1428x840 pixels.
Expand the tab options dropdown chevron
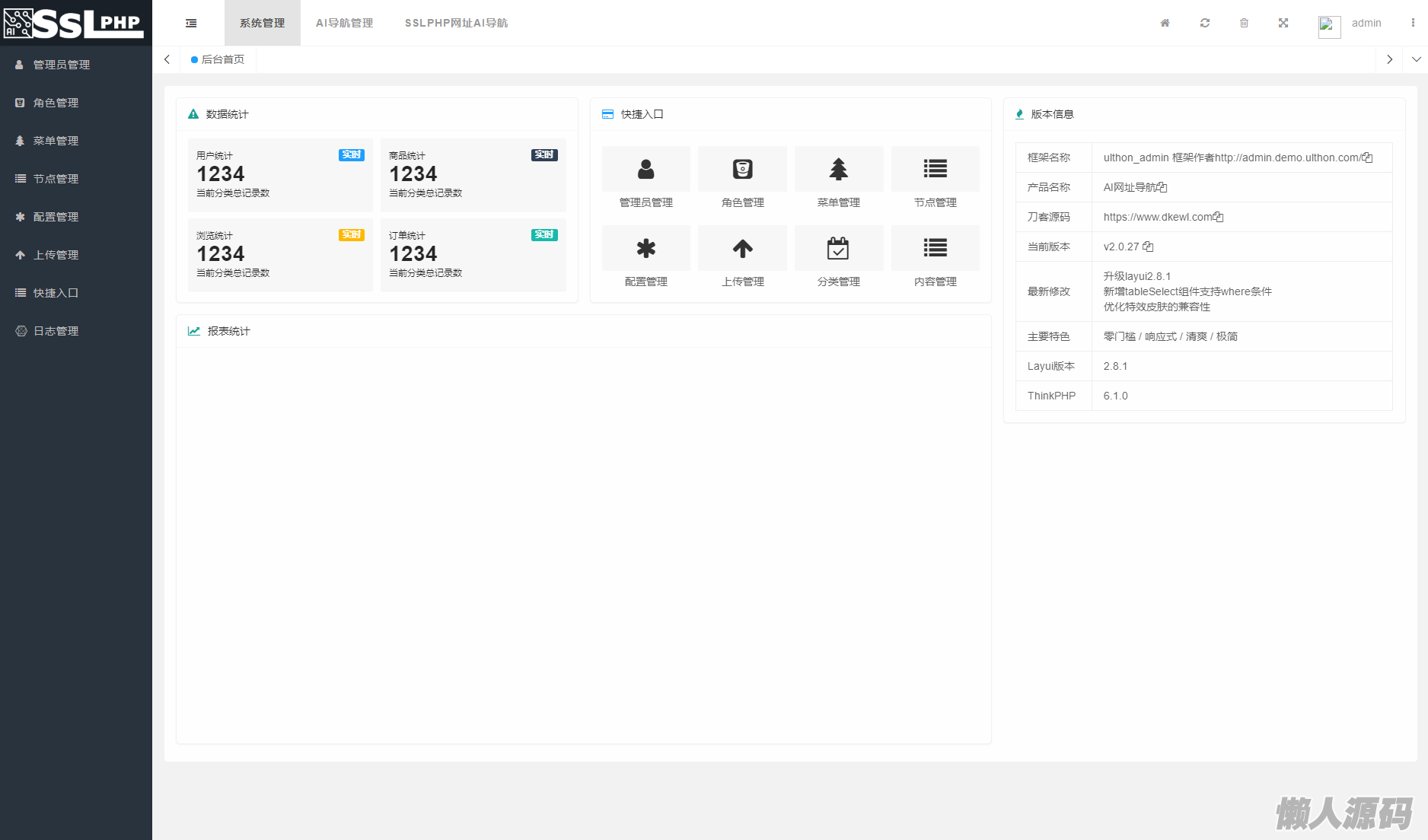[x=1416, y=59]
